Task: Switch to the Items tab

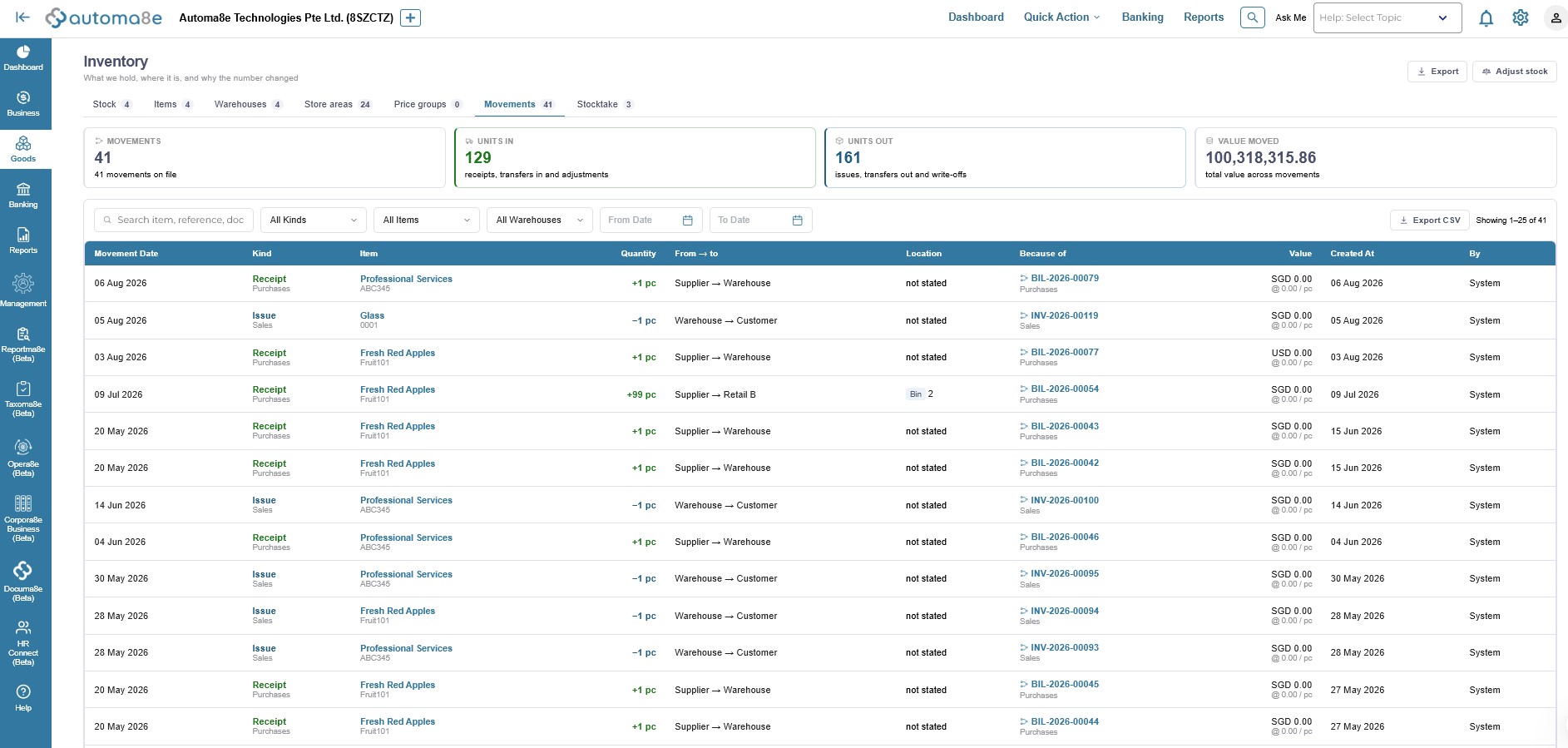Action: pos(173,104)
